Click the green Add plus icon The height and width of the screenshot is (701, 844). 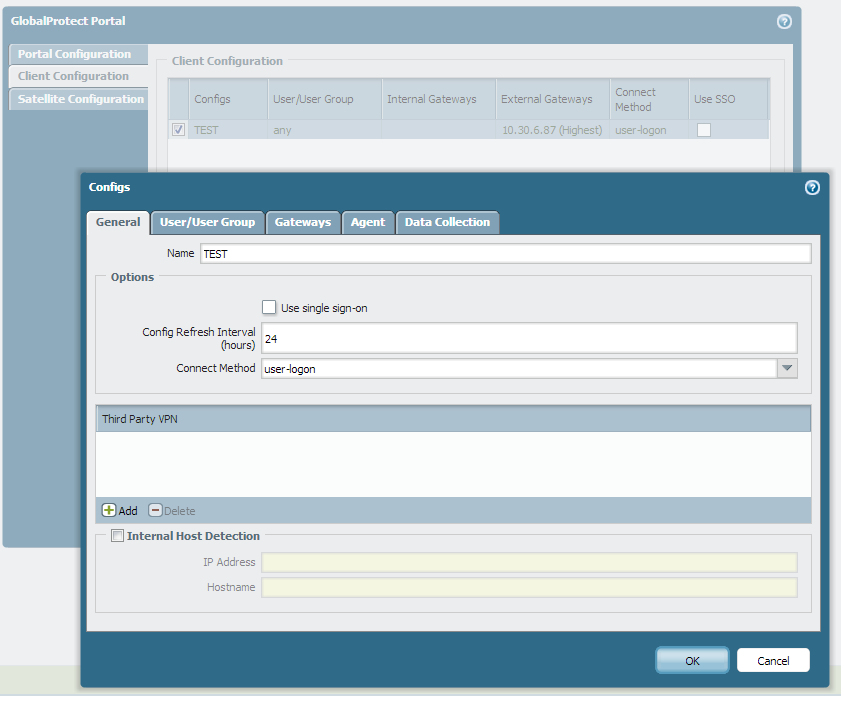(109, 510)
